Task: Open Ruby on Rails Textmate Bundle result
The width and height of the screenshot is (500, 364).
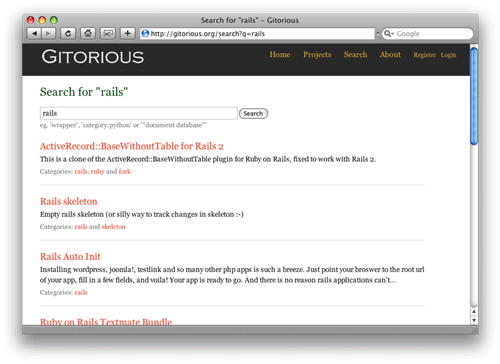Action: pyautogui.click(x=106, y=322)
